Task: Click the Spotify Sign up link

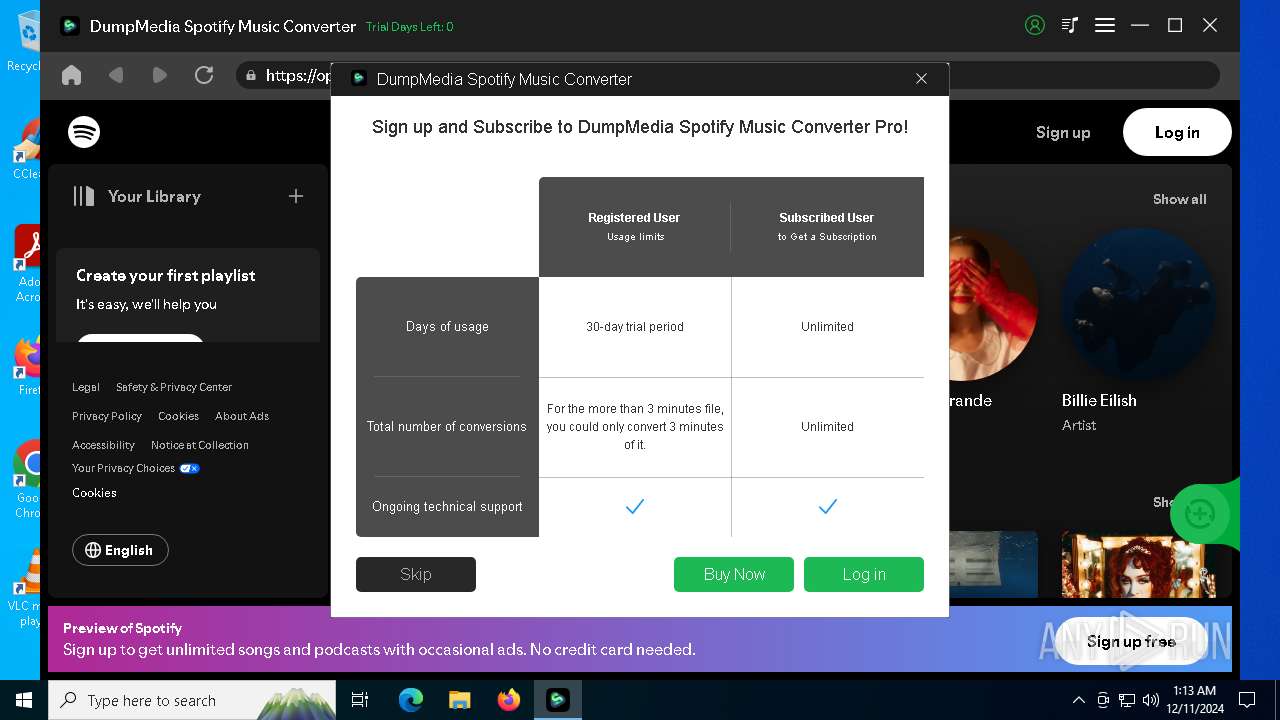Action: [1063, 132]
